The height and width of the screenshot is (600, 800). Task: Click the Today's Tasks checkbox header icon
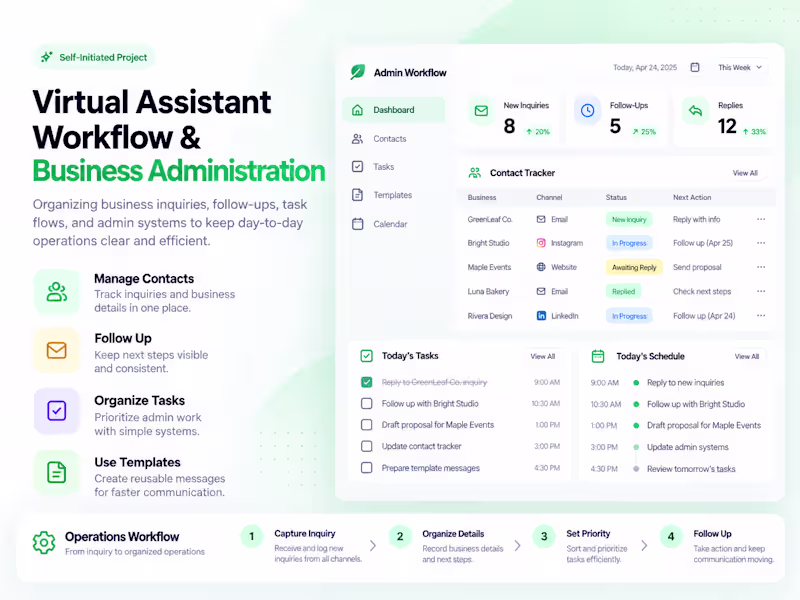[366, 356]
